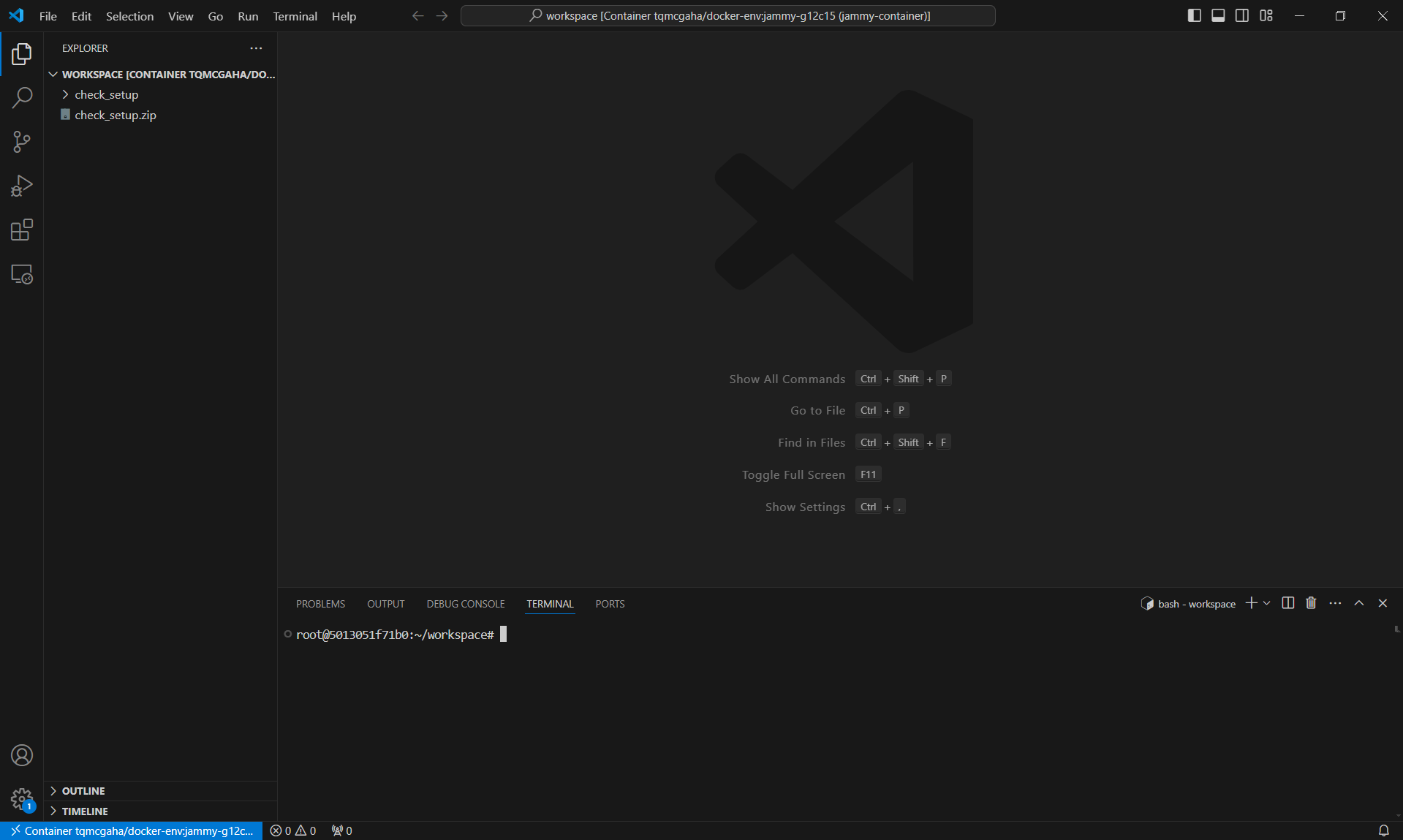
Task: Open the Customize Layout icon
Action: point(1266,16)
